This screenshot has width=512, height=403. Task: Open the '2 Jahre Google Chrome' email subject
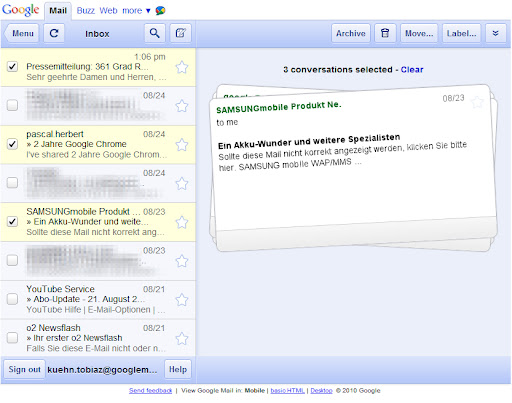[76, 144]
